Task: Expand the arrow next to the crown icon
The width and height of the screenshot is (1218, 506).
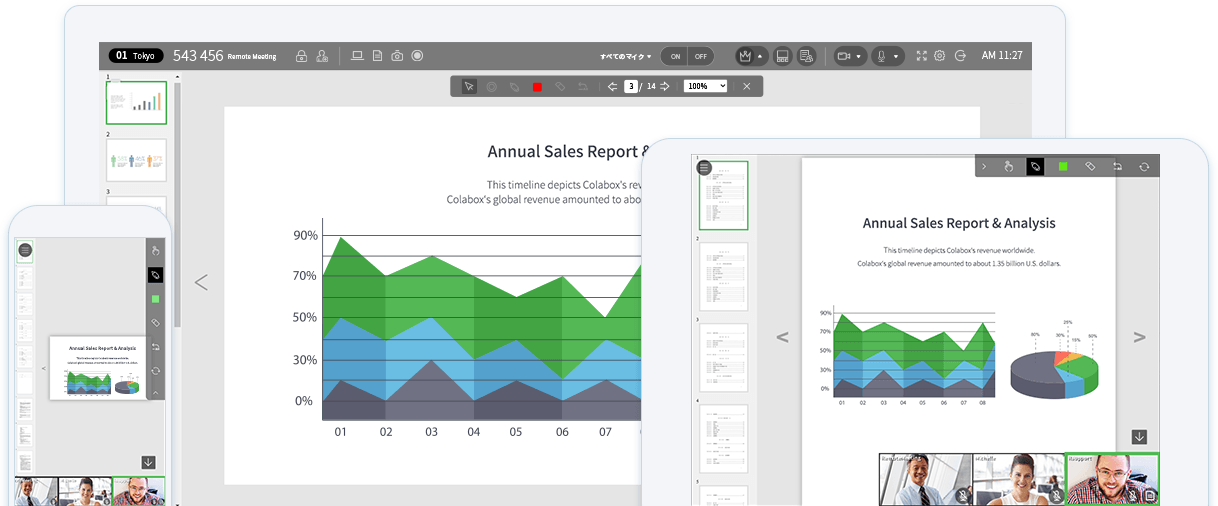Action: (760, 56)
